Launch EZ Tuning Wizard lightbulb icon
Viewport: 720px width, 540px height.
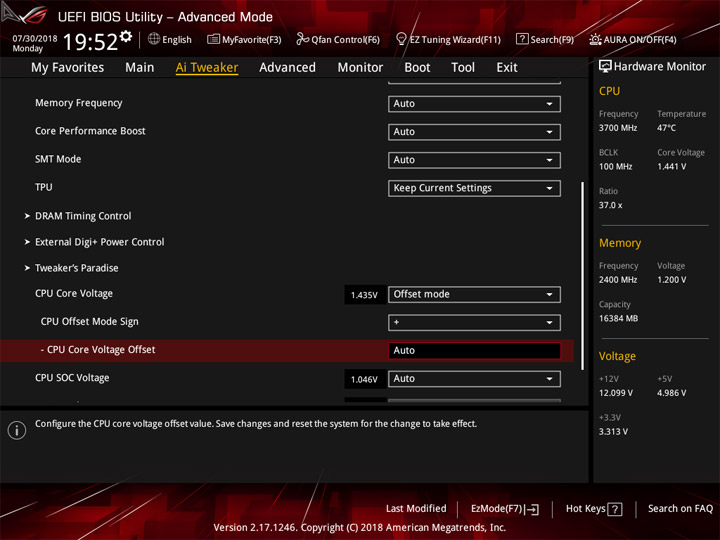[x=401, y=39]
